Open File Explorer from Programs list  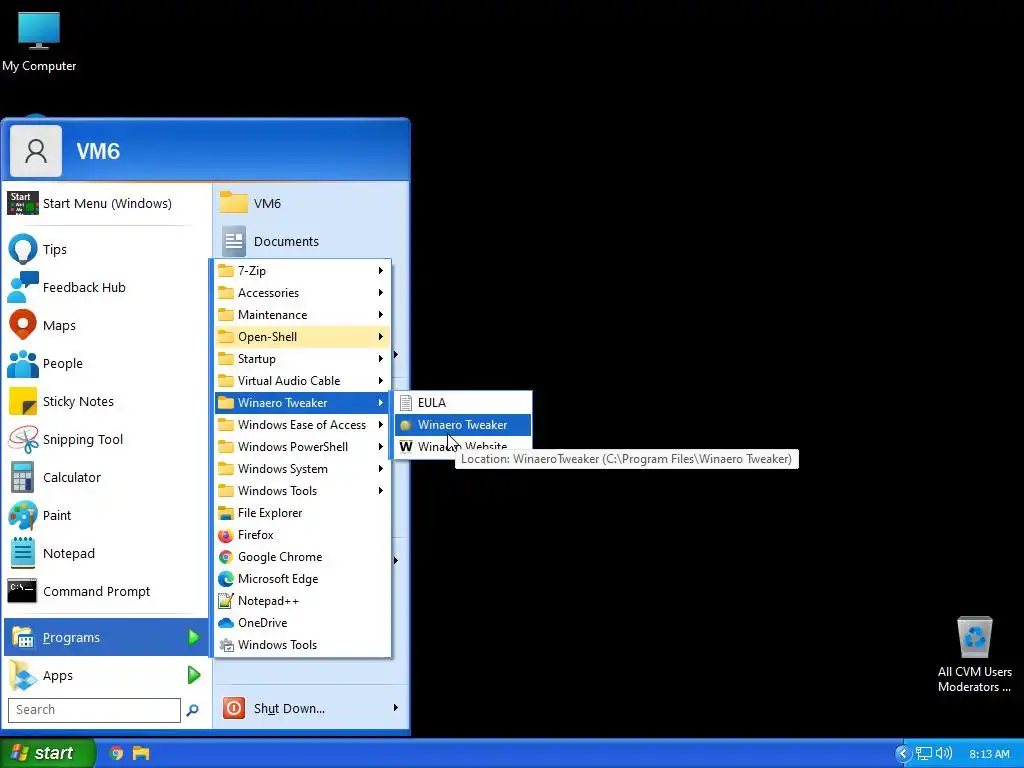tap(302, 513)
